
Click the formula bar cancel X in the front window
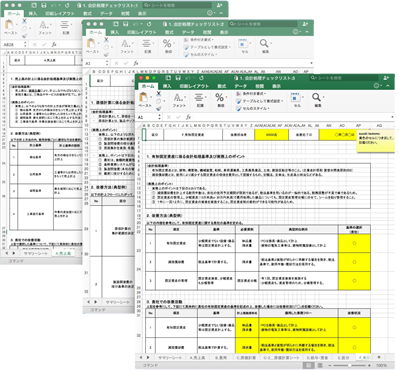point(169,117)
